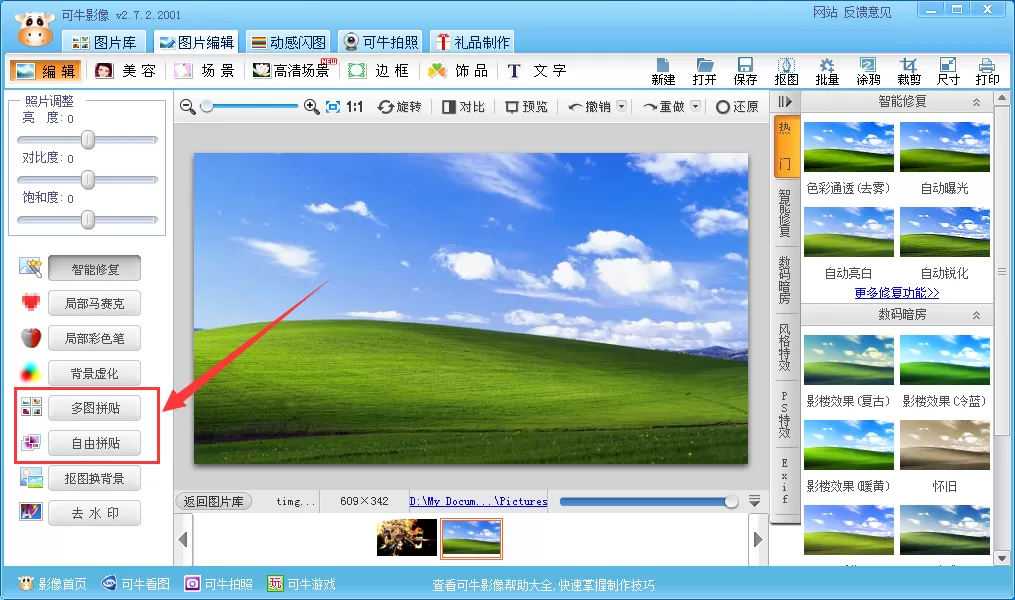Image resolution: width=1015 pixels, height=600 pixels.
Task: Toggle the 对比 compare view
Action: pyautogui.click(x=463, y=107)
